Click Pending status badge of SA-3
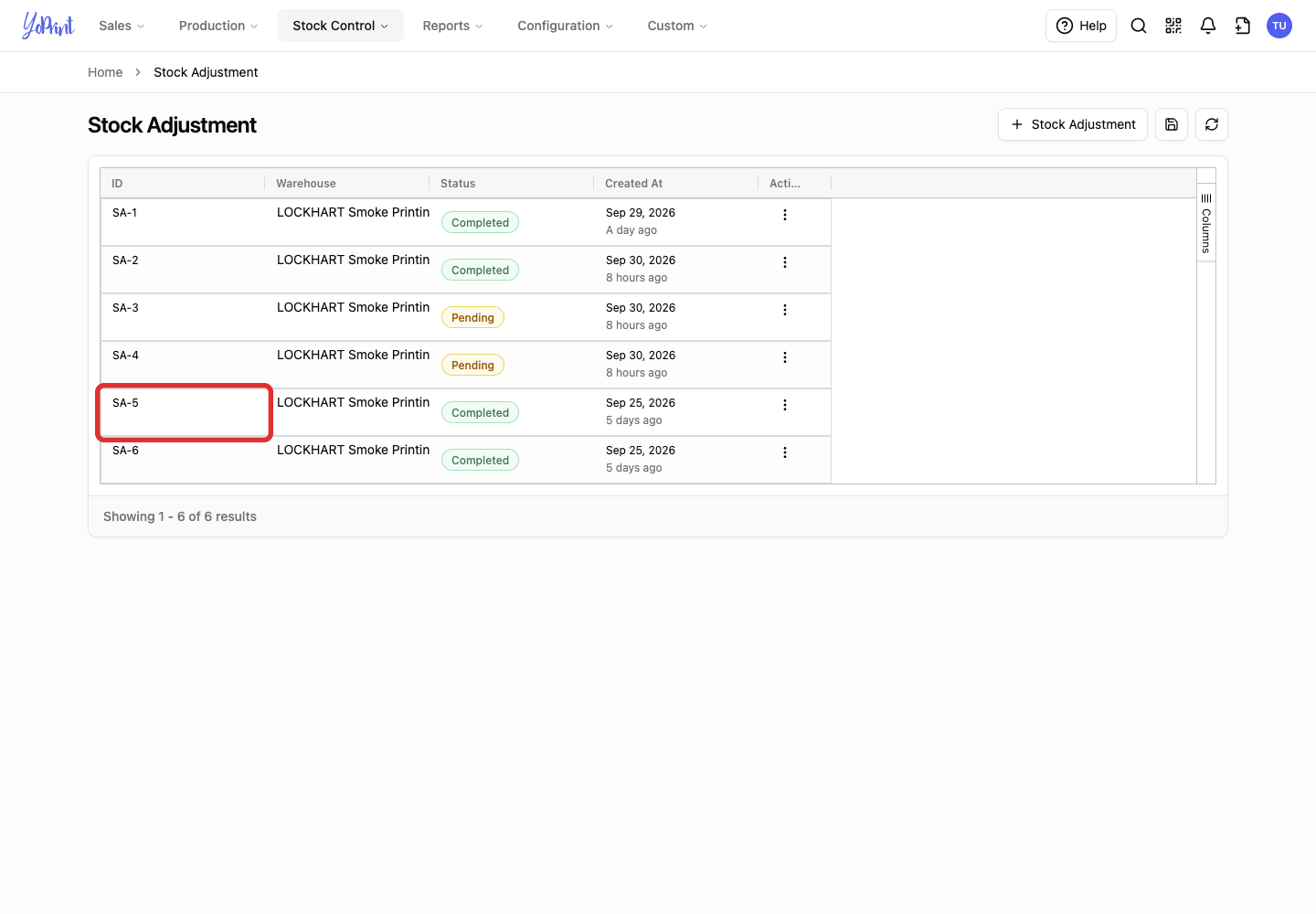Image resolution: width=1316 pixels, height=914 pixels. coord(472,317)
